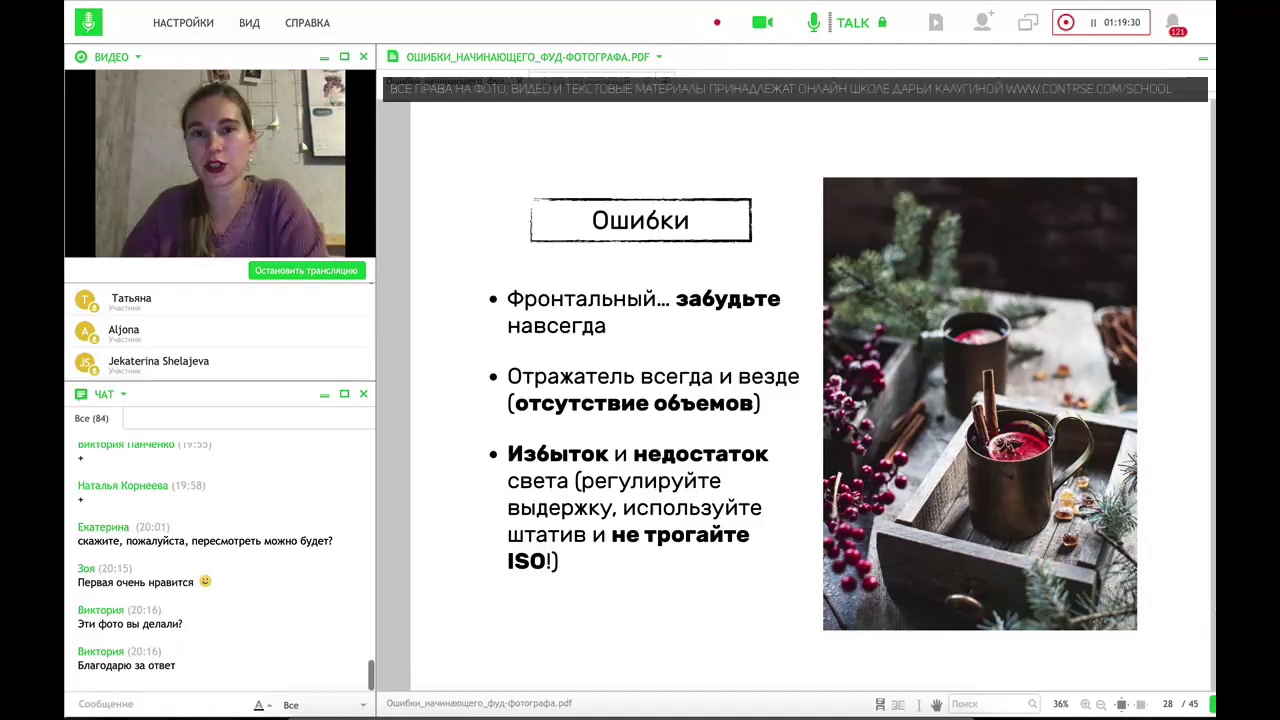Click the search magnifier icon
Viewport: 1280px width, 720px height.
point(1033,704)
